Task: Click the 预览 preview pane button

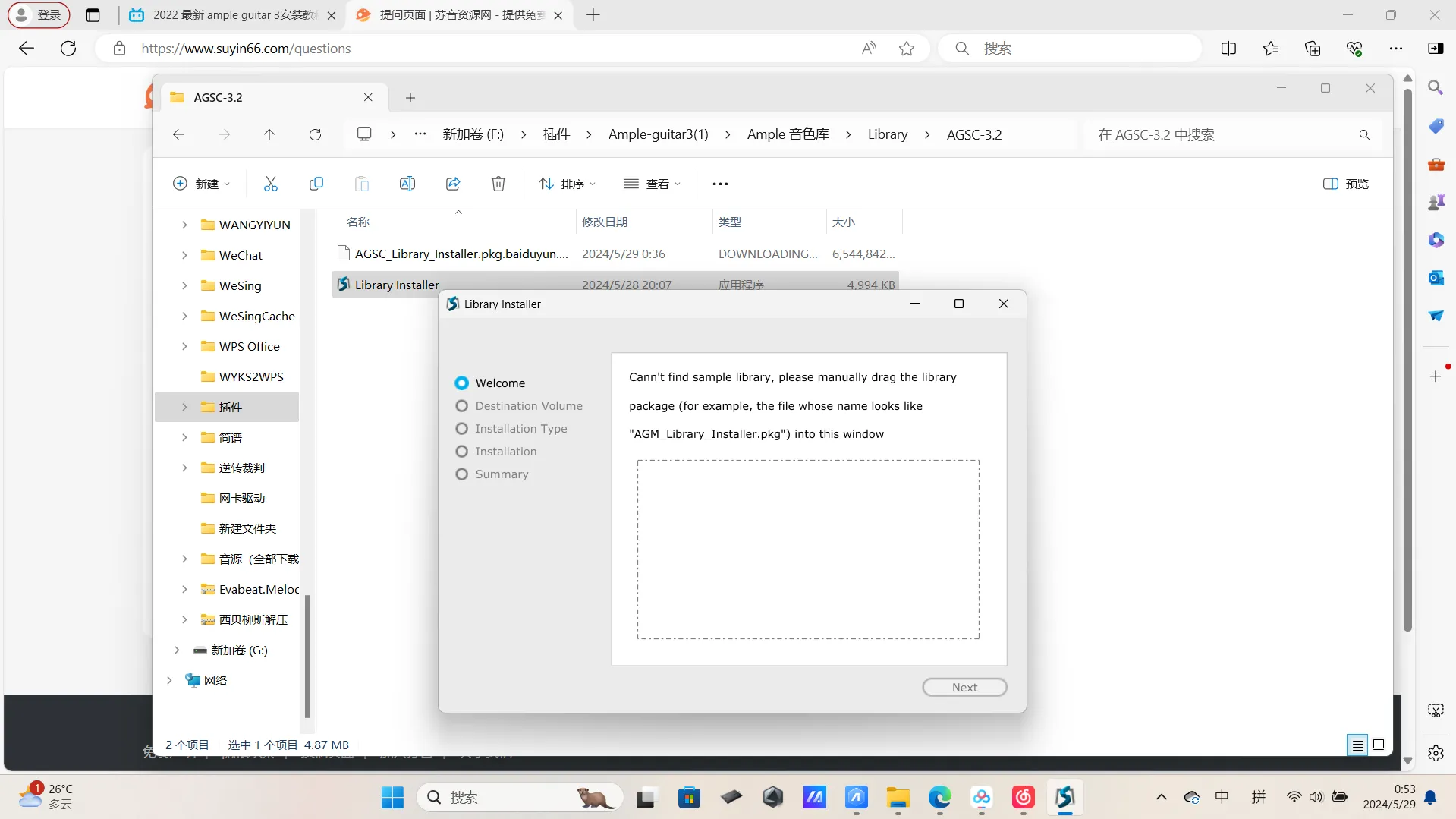Action: 1345,184
